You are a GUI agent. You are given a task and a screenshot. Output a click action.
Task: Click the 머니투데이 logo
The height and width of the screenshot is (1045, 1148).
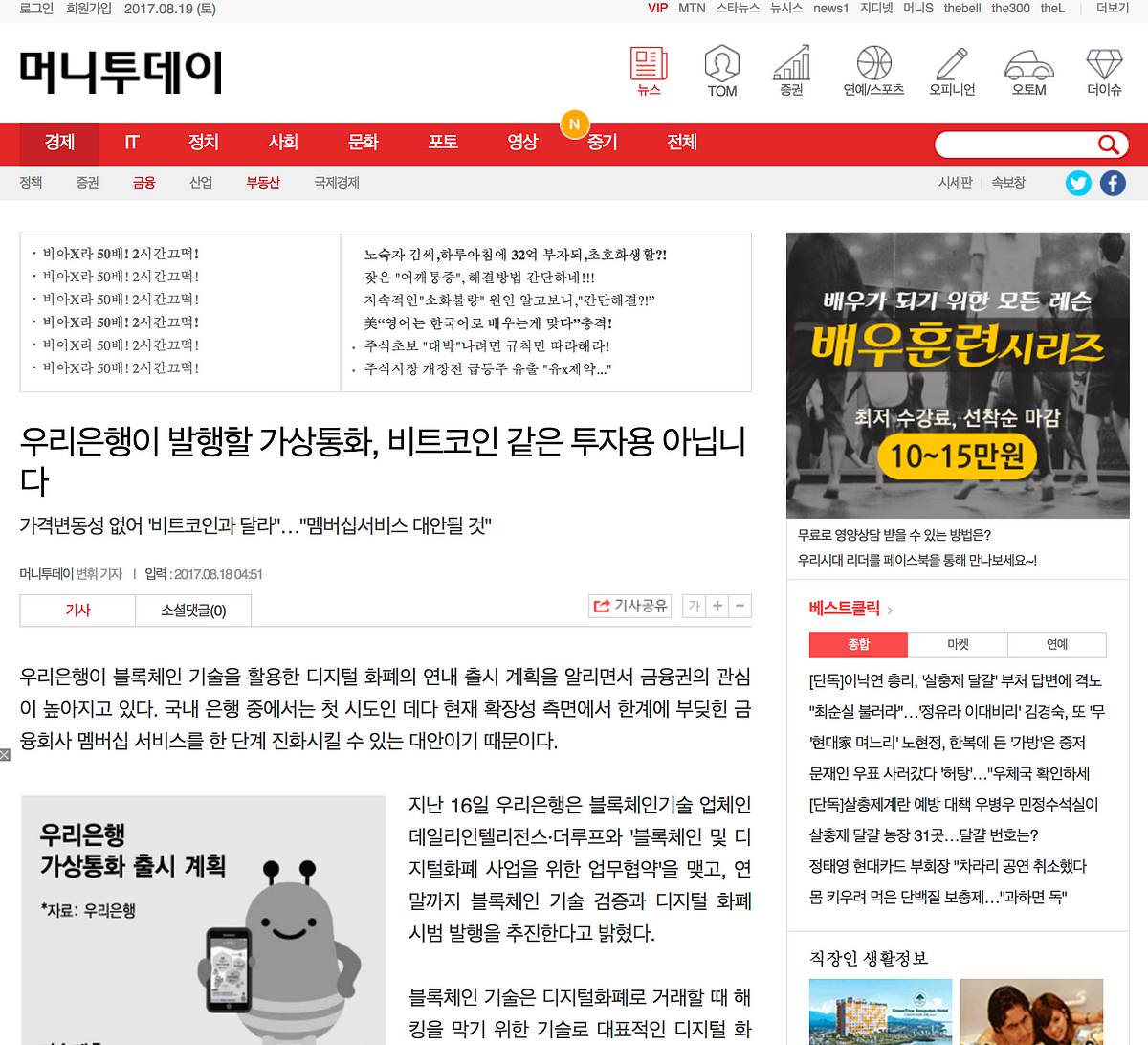121,73
